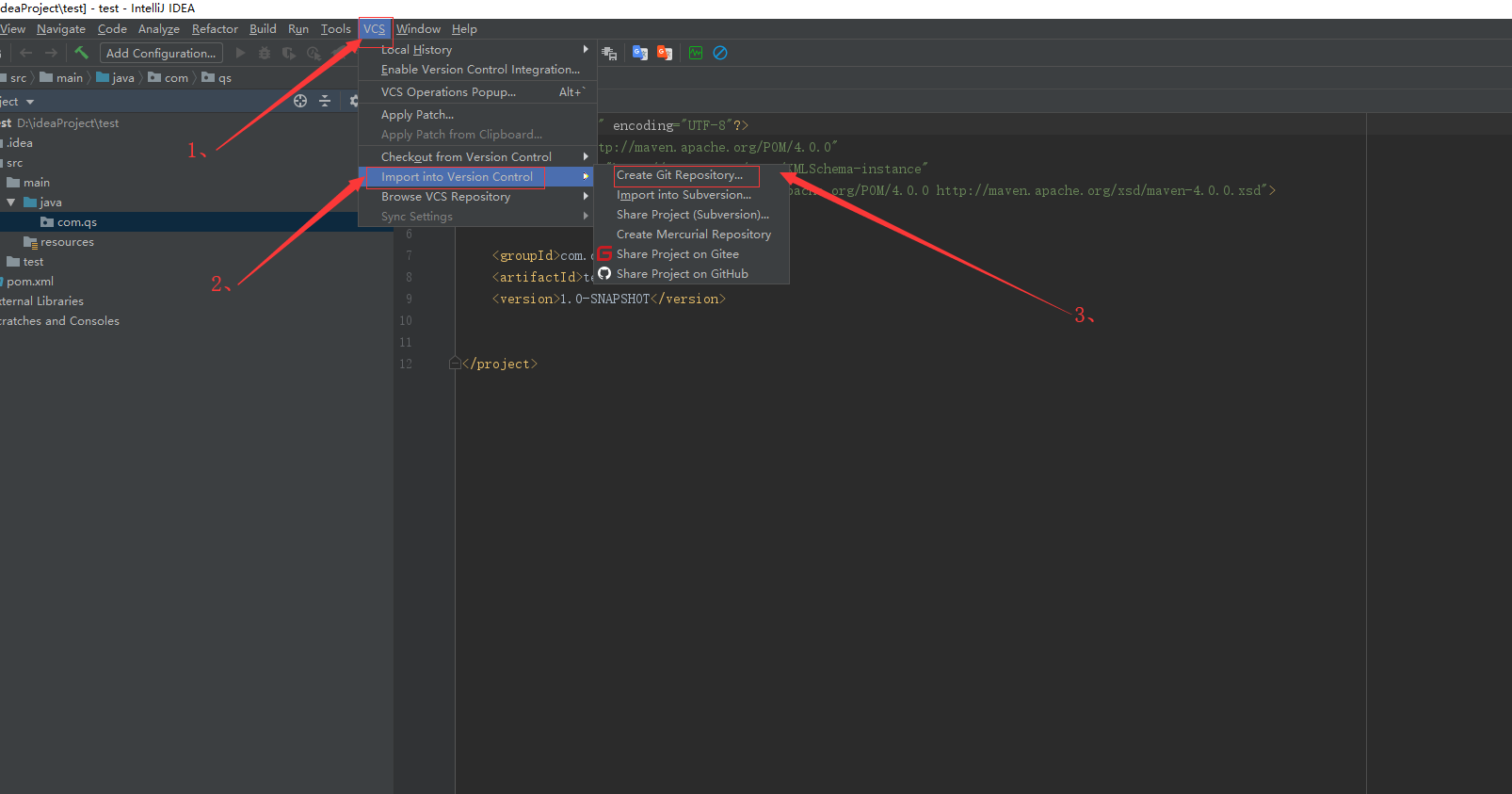Click the Back navigation arrow
Viewport: 1512px width, 794px height.
coord(26,53)
